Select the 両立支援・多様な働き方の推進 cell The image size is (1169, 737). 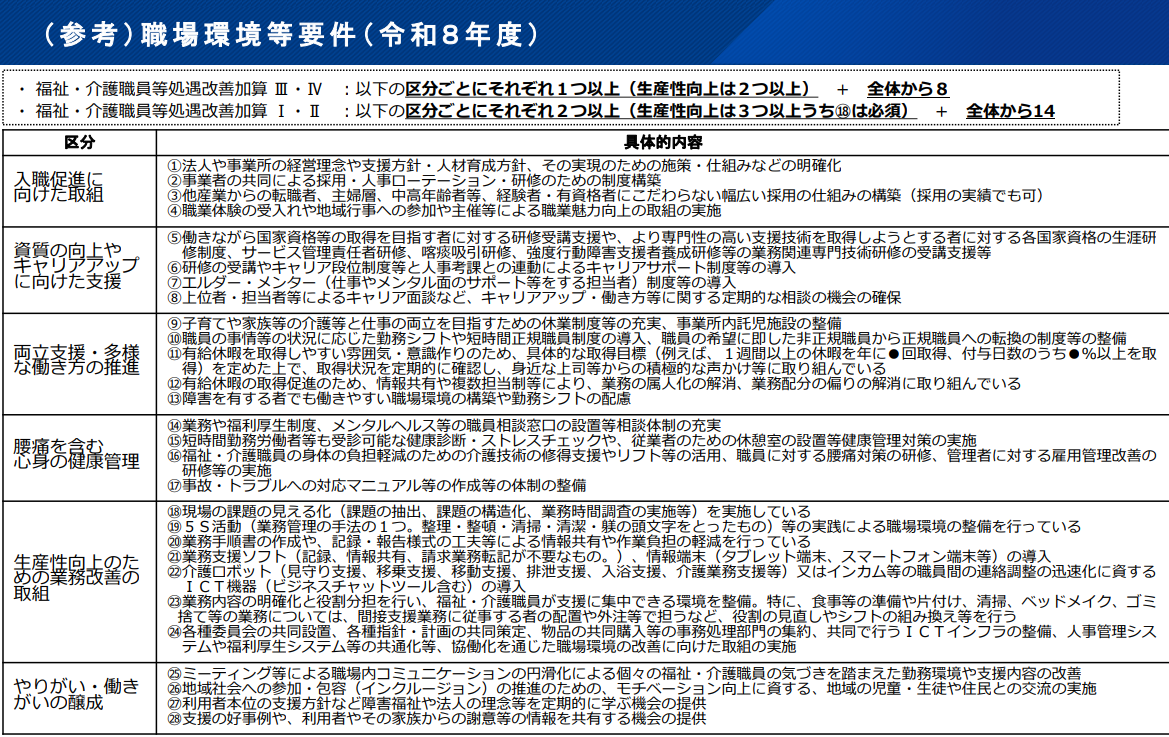coord(76,362)
